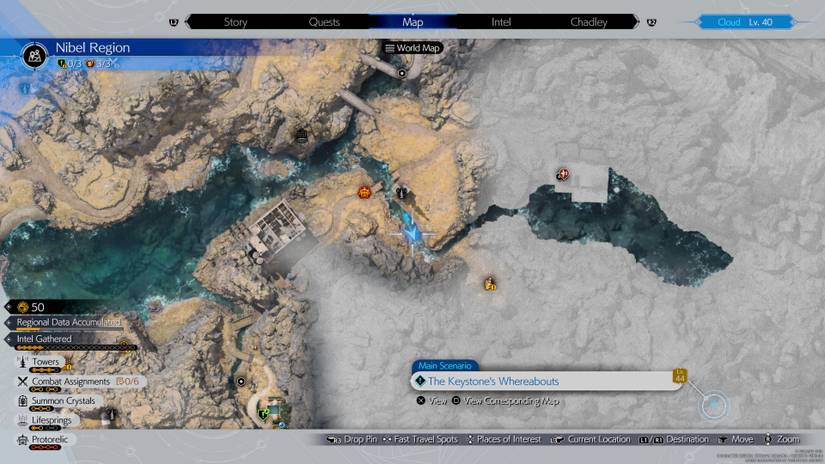The height and width of the screenshot is (464, 825).
Task: Click the Nibel Region party icon
Action: (35, 55)
